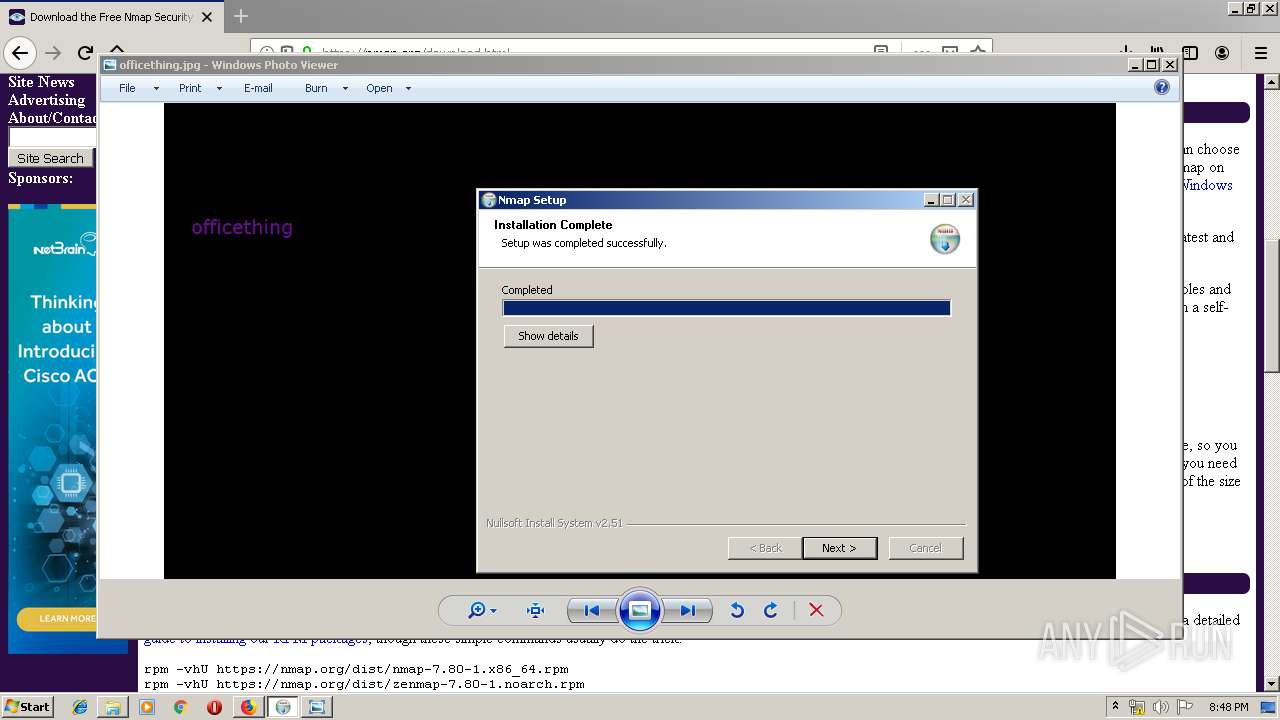Click the Cancel button in Nmap Setup
This screenshot has height=720, width=1280.
click(x=925, y=548)
